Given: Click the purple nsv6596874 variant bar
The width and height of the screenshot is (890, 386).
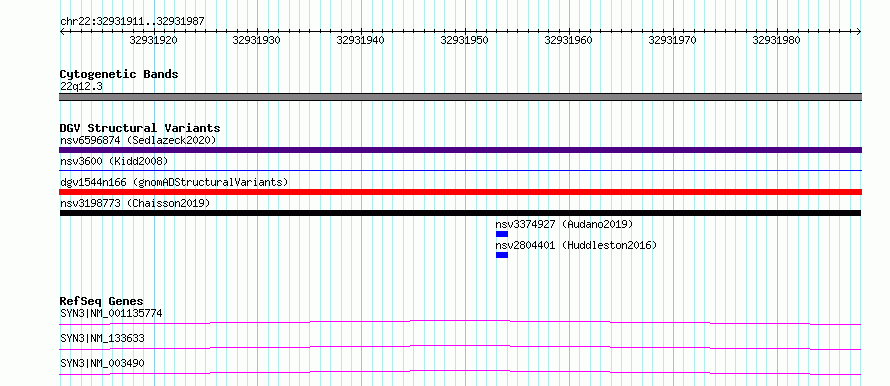Looking at the screenshot, I should pyautogui.click(x=460, y=150).
